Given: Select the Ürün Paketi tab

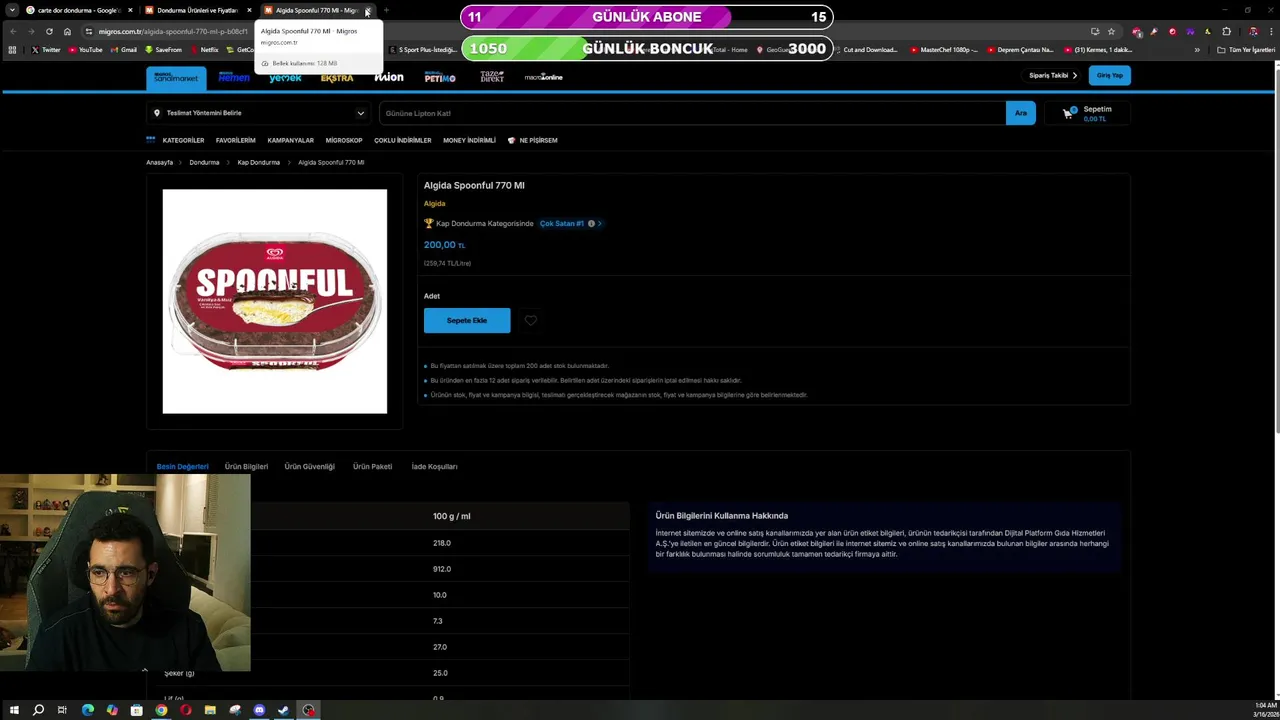Looking at the screenshot, I should tap(372, 466).
